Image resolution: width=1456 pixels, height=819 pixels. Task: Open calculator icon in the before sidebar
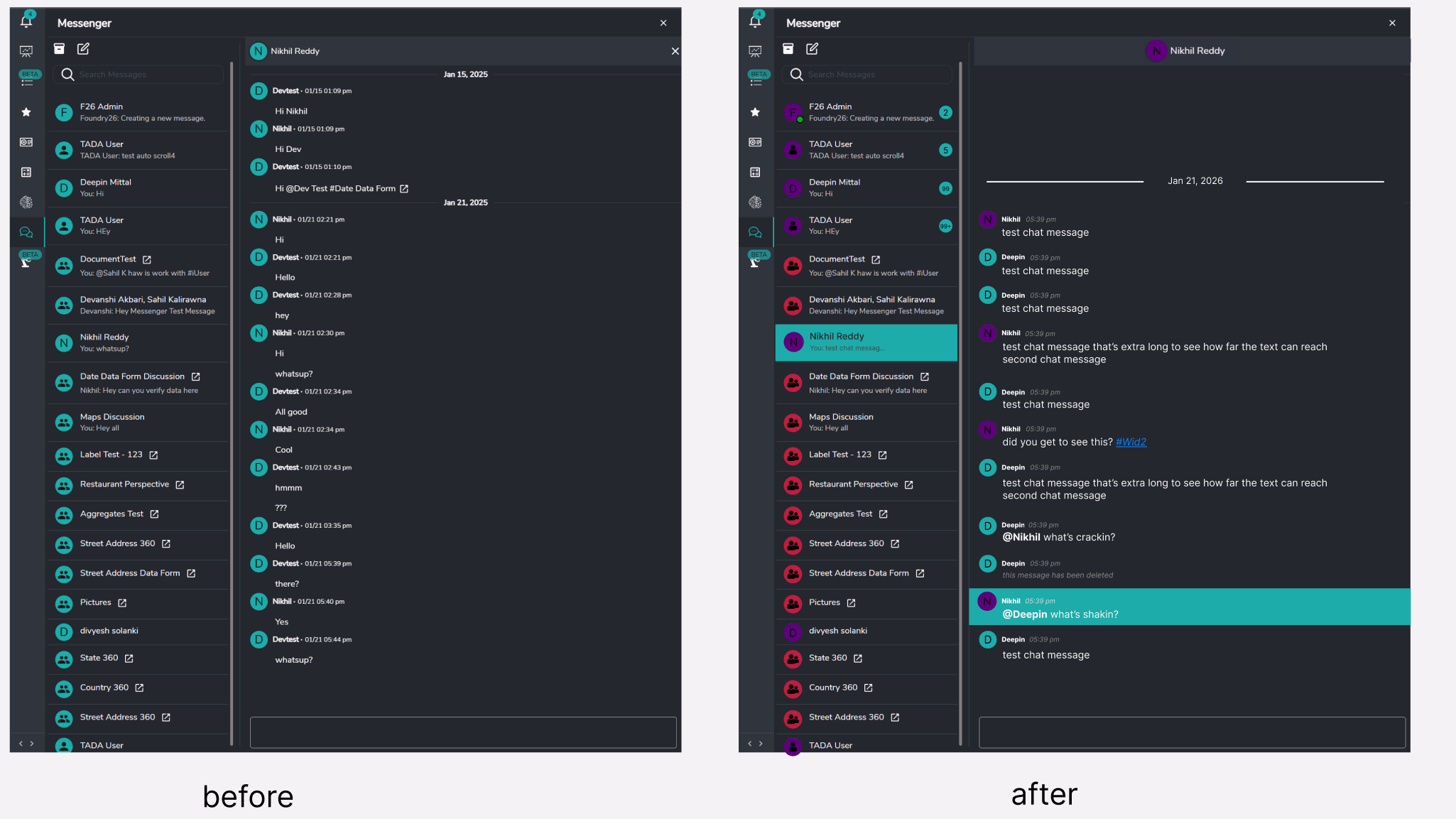[26, 172]
